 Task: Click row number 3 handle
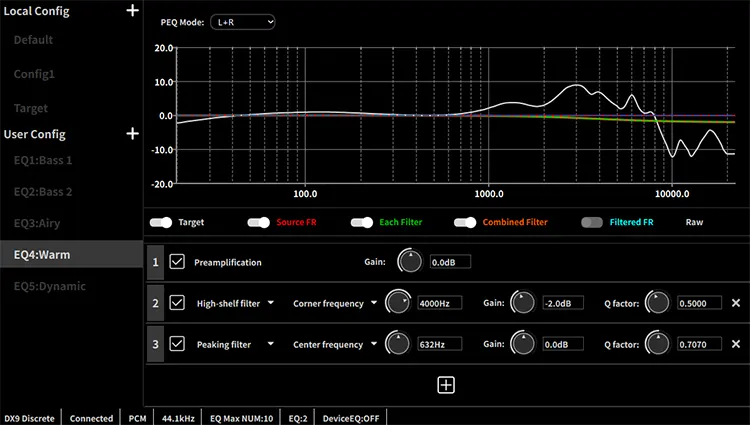[155, 344]
